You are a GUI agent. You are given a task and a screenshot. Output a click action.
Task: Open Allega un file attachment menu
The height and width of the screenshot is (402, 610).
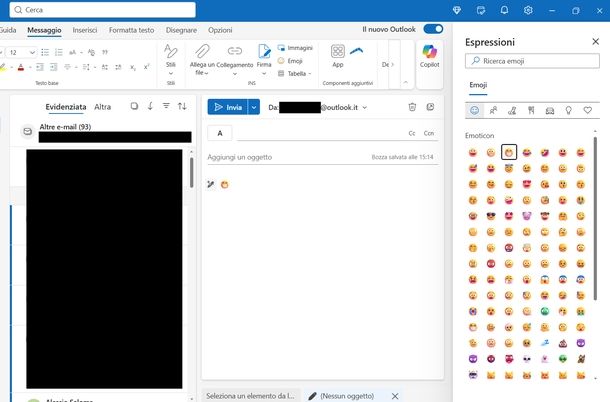pyautogui.click(x=202, y=60)
